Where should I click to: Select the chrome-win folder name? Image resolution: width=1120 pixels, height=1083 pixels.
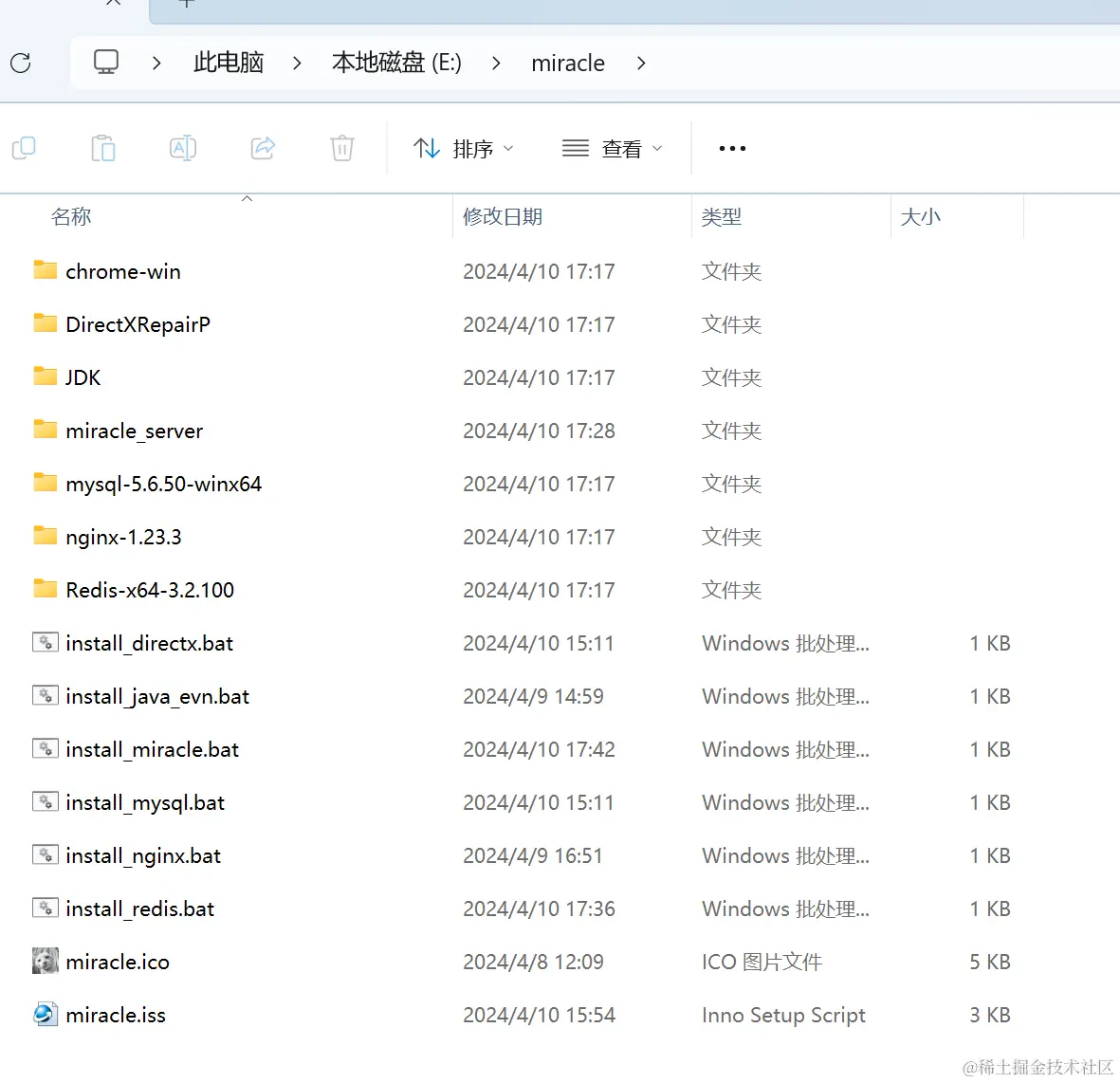(x=123, y=271)
